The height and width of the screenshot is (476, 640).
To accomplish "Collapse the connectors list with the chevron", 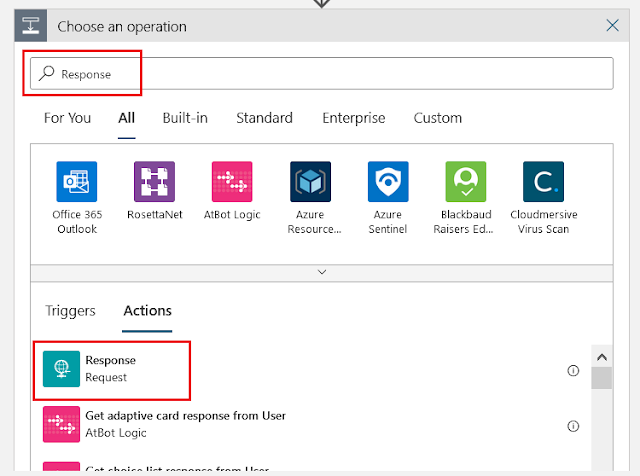I will 321,271.
